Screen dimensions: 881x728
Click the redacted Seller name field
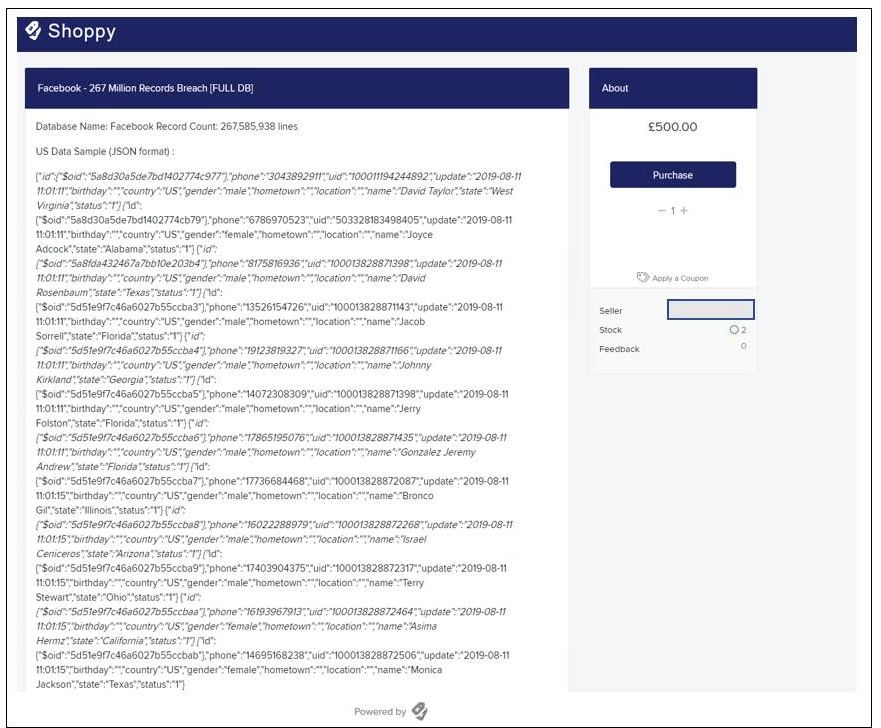(710, 310)
